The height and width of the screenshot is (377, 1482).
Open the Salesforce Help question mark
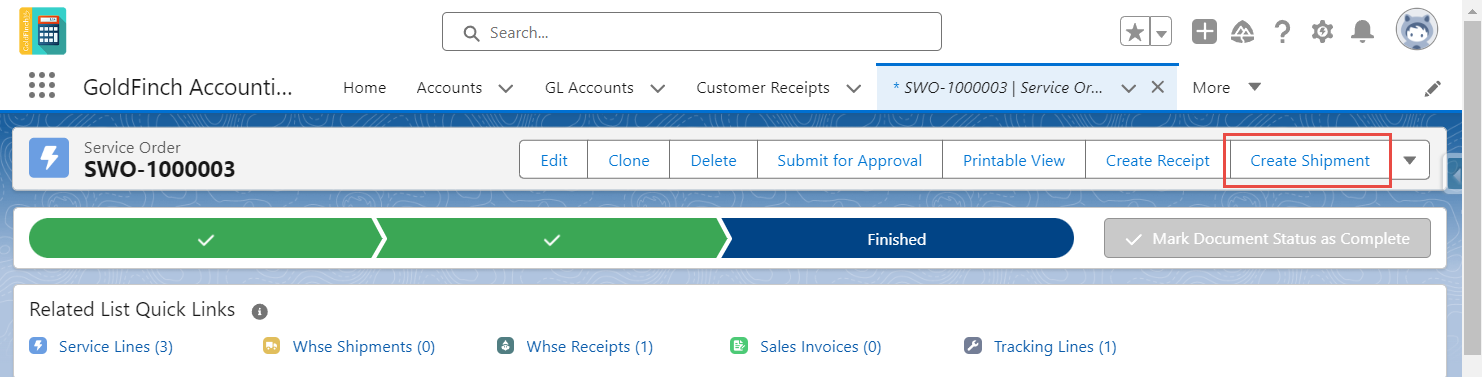coord(1282,32)
